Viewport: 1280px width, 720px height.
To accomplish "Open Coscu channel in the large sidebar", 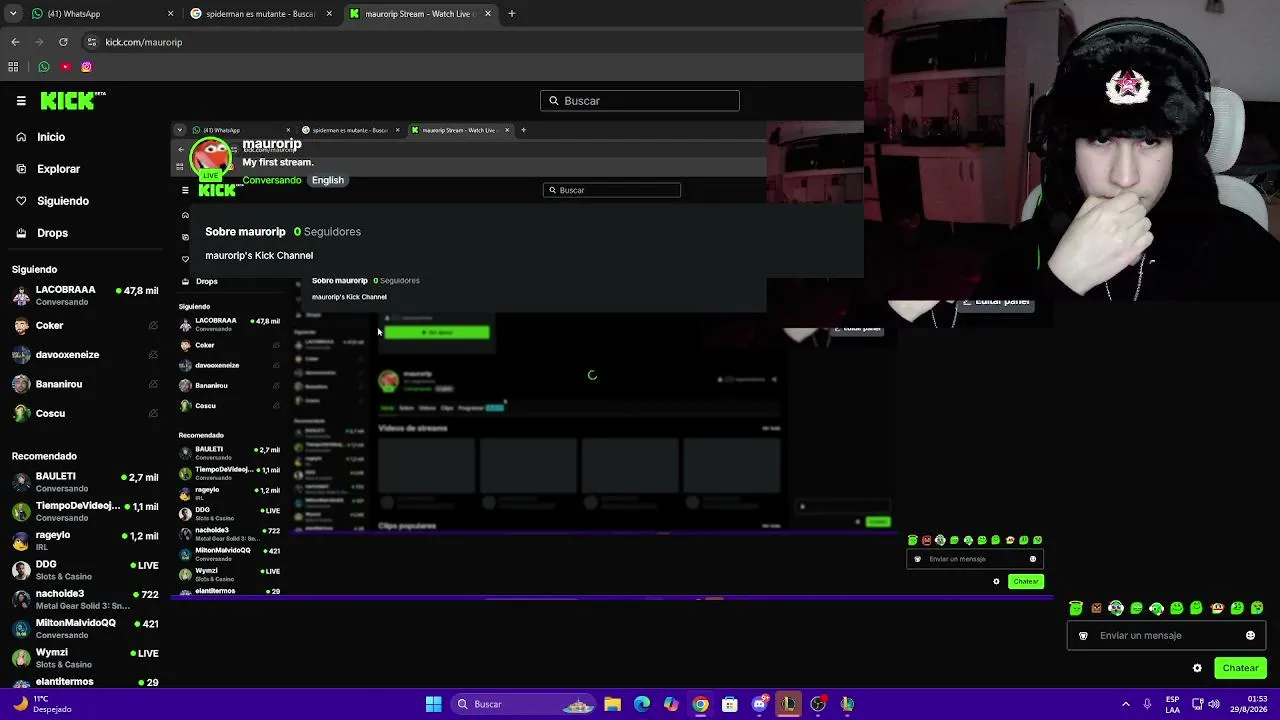I will 85,413.
